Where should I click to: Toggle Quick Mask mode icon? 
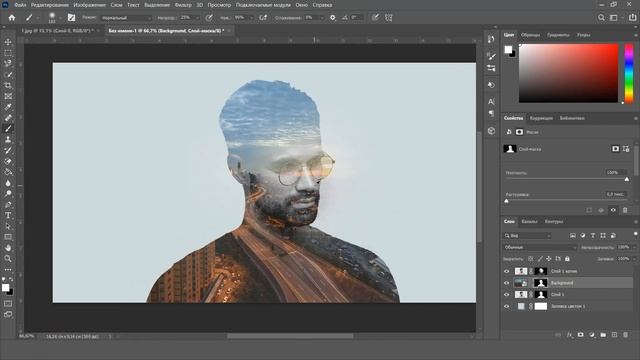tap(8, 304)
